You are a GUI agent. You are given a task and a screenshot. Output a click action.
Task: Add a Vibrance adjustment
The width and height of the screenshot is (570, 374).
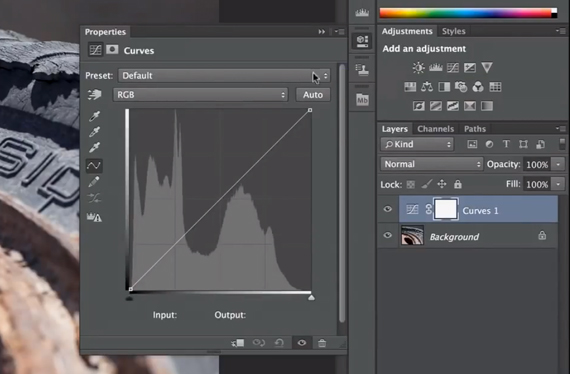(487, 67)
